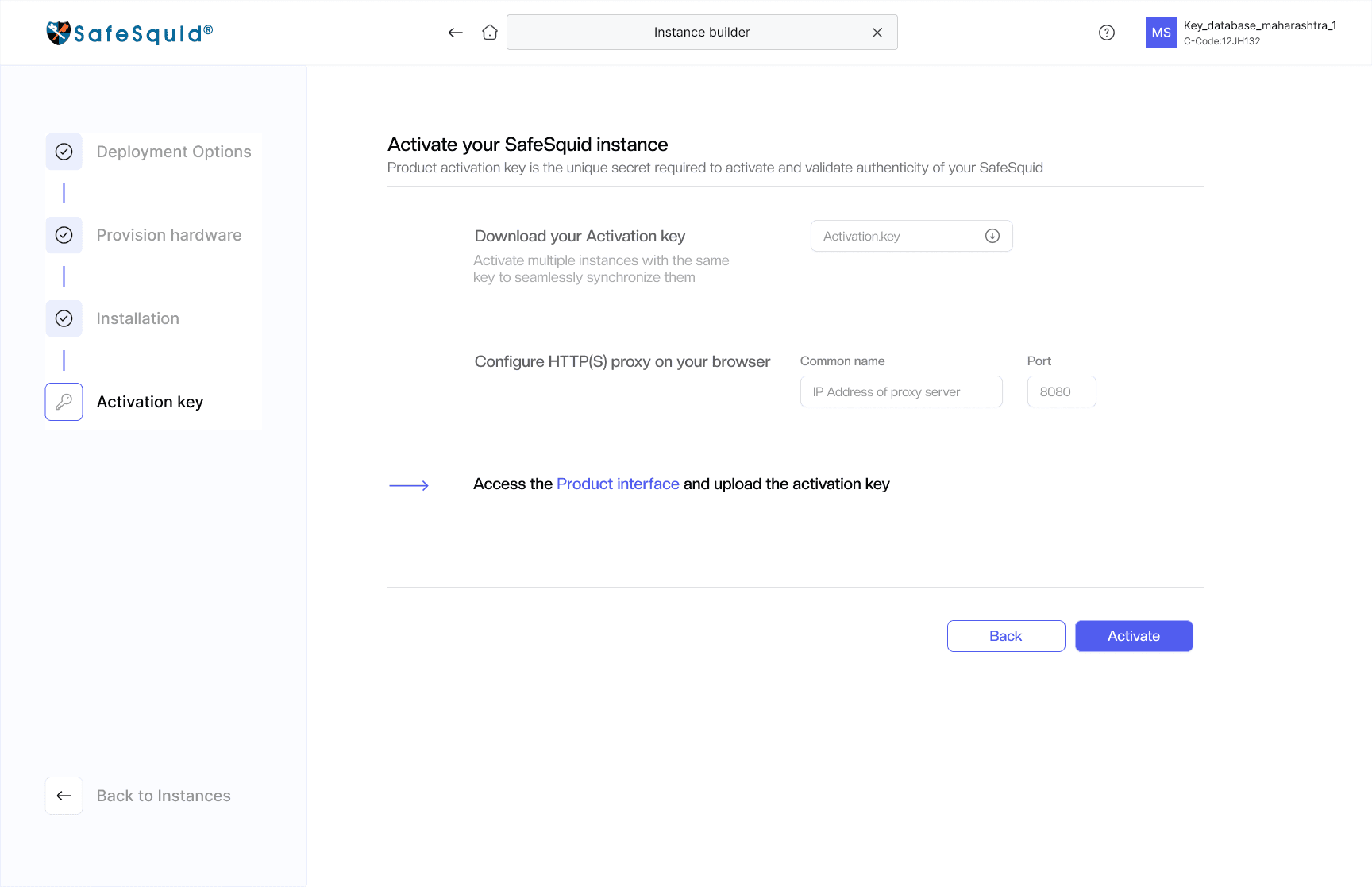Image resolution: width=1372 pixels, height=887 pixels.
Task: Click the Port label
Action: coord(1039,361)
